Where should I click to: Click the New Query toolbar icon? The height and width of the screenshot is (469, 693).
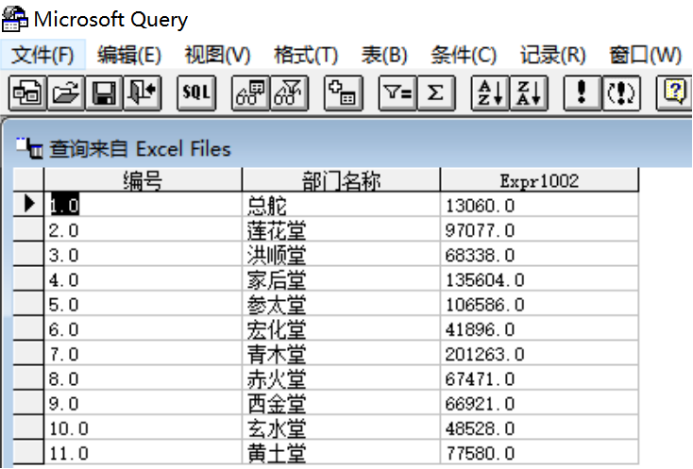click(x=27, y=93)
